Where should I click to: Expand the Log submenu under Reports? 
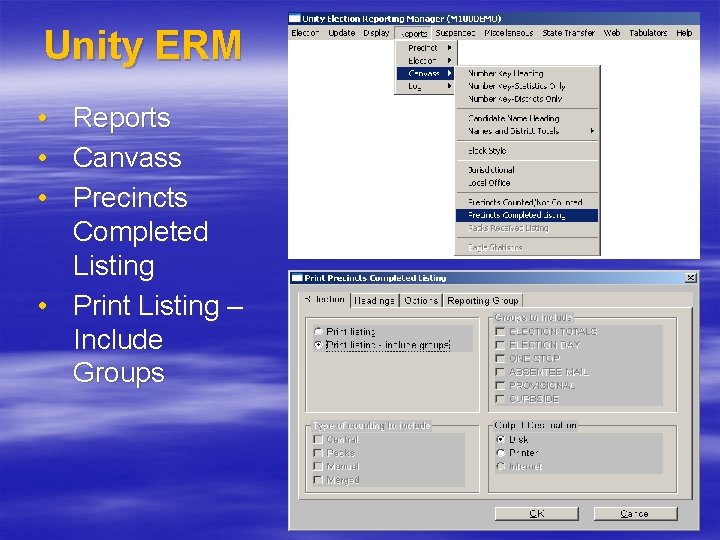[425, 86]
